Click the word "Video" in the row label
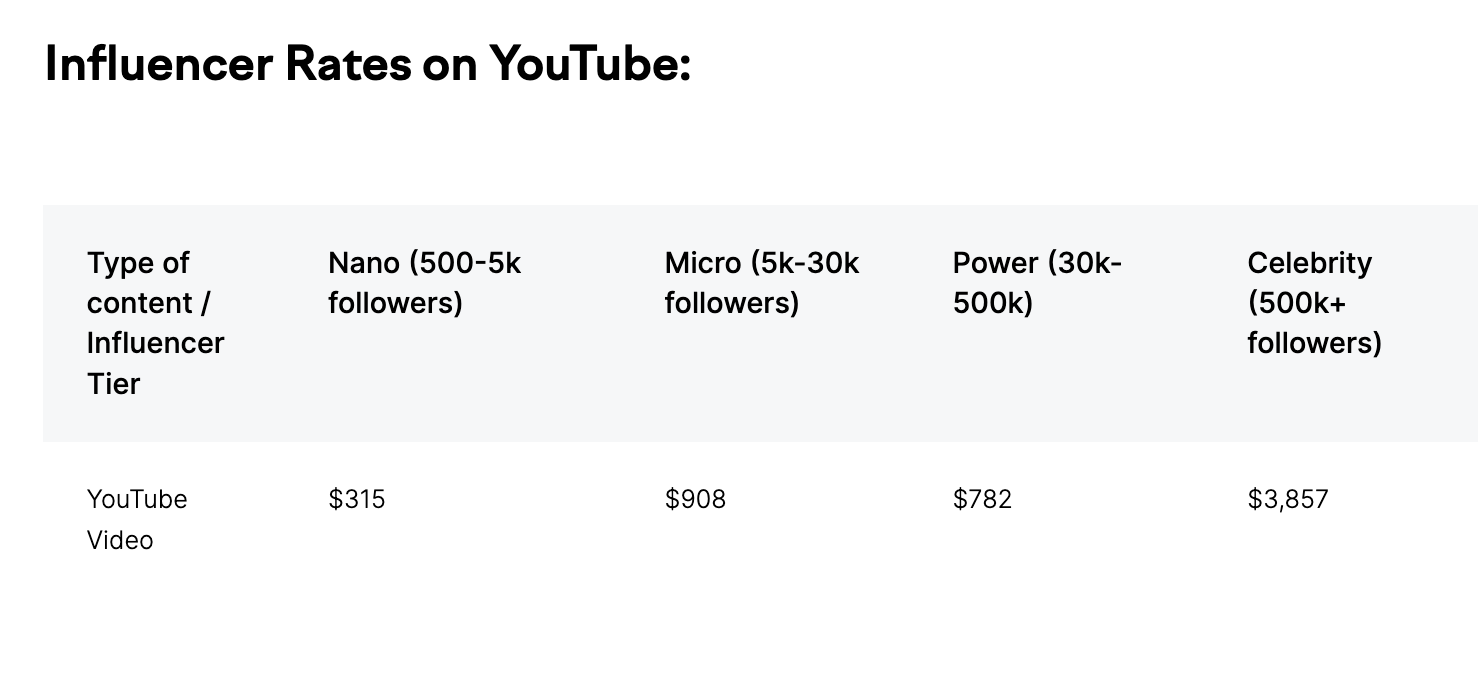 point(120,540)
